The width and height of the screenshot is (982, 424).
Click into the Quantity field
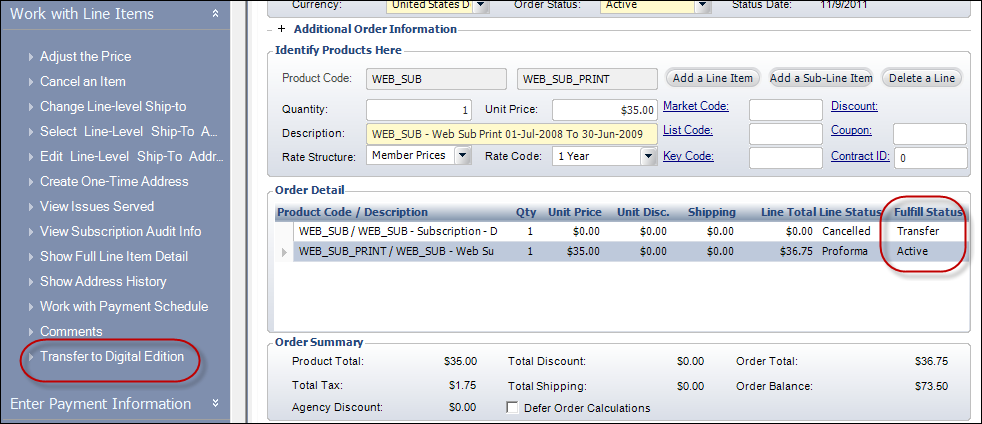coord(418,109)
